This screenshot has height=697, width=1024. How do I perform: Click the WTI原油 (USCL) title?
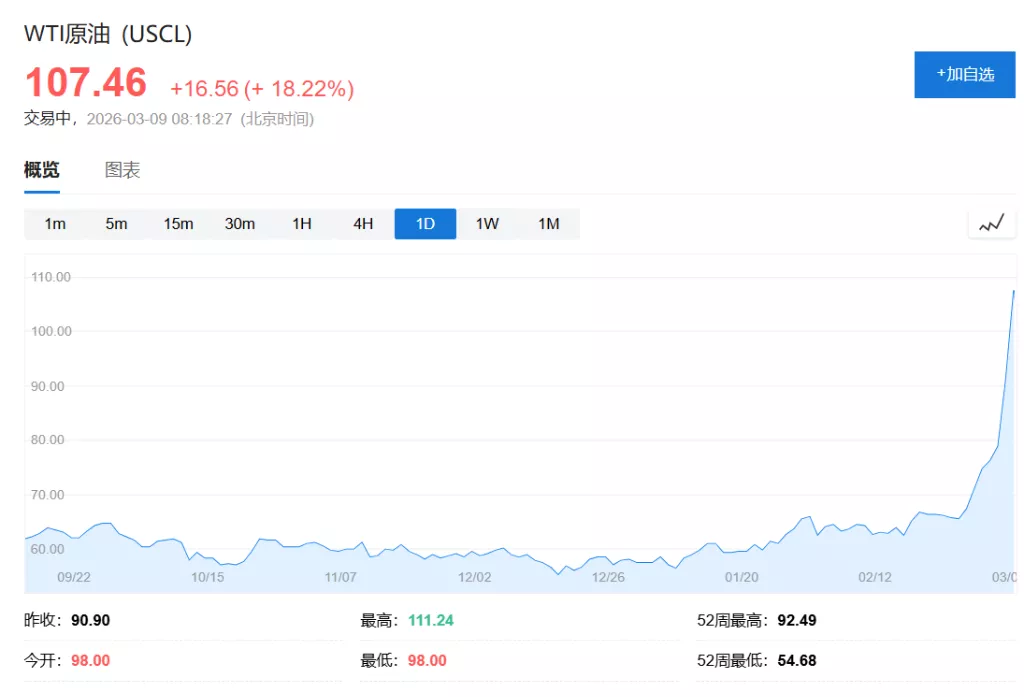point(108,34)
